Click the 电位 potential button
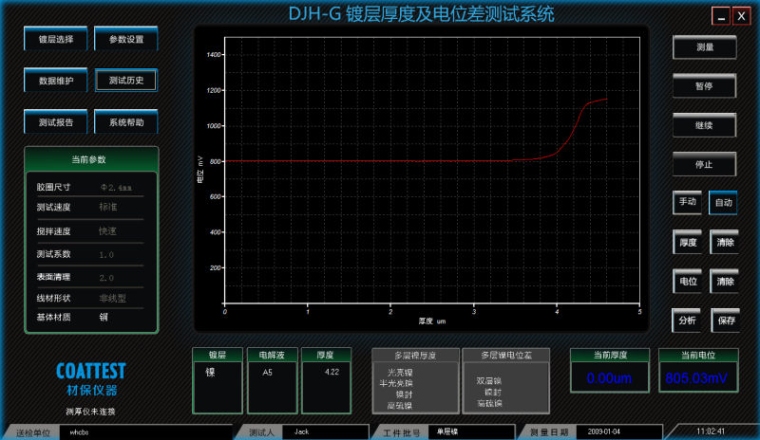 point(687,281)
